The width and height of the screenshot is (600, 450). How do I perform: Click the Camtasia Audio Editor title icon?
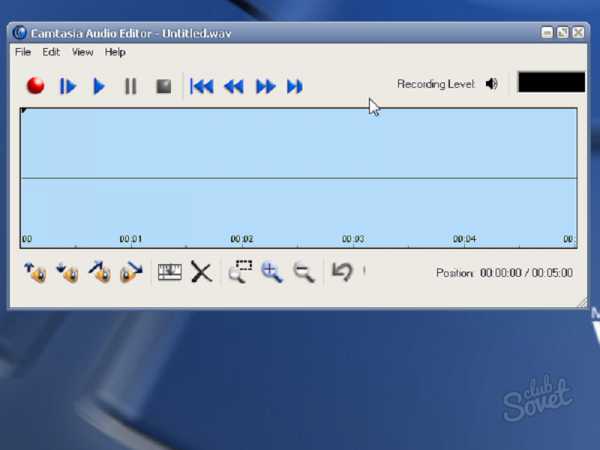[19, 33]
